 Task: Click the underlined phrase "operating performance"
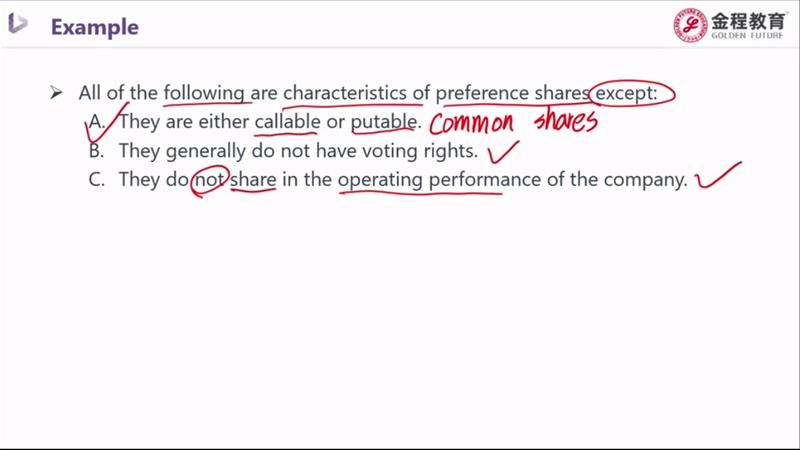click(420, 180)
